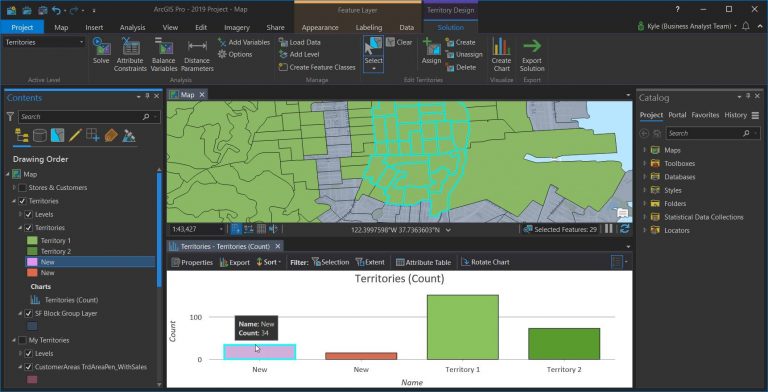Screen dimensions: 768x392
Task: Click Export Solution arrow icon
Action: pos(532,46)
